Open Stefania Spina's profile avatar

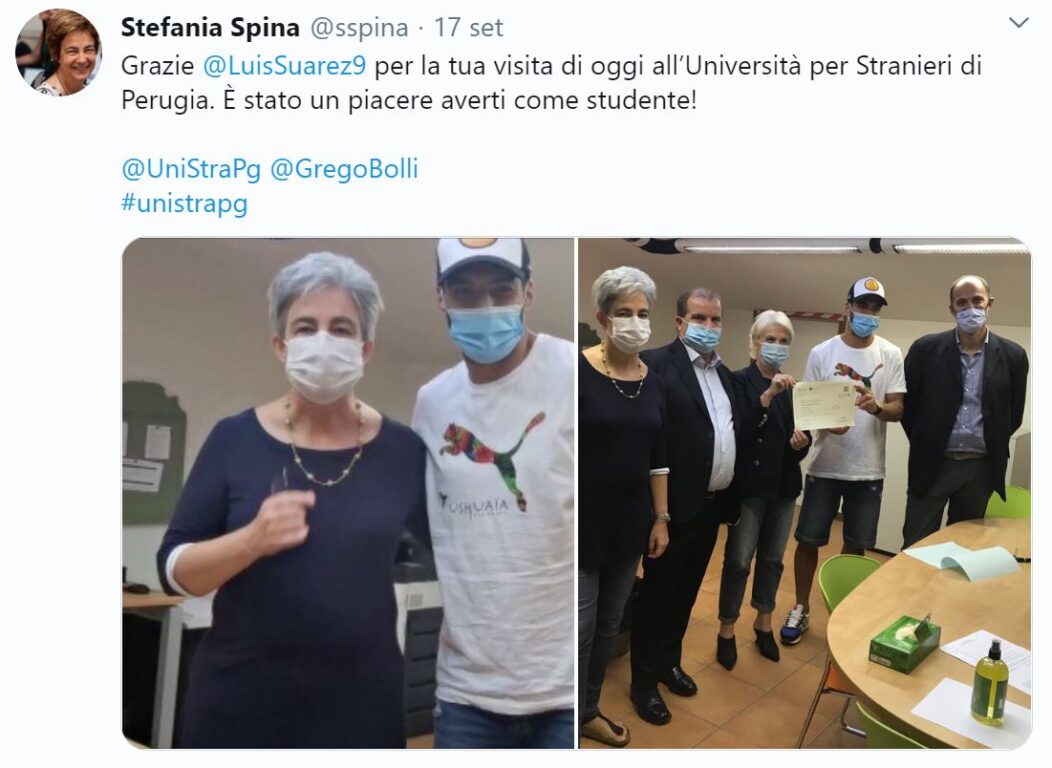(58, 52)
